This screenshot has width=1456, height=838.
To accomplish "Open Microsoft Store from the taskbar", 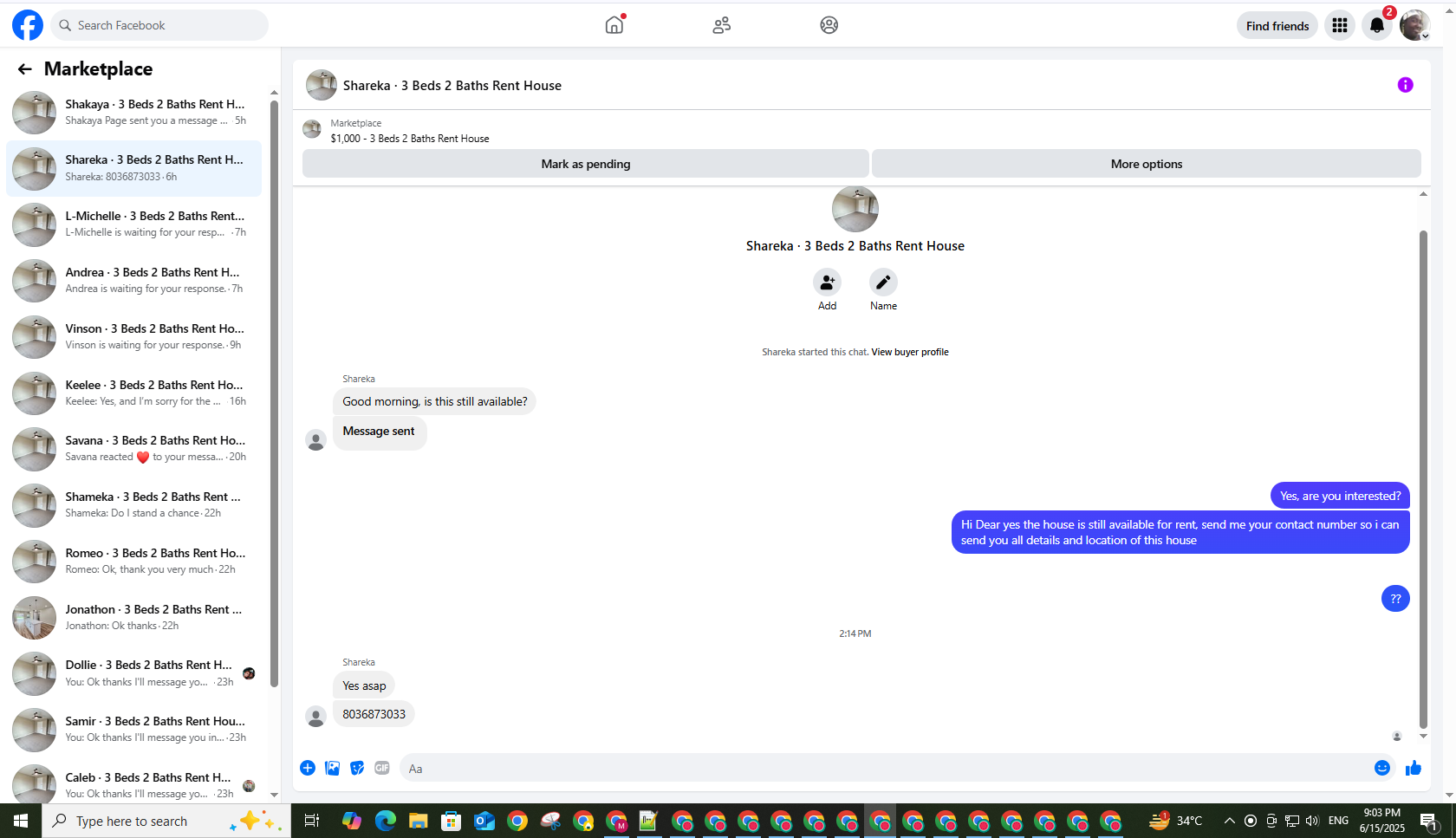I will point(452,821).
